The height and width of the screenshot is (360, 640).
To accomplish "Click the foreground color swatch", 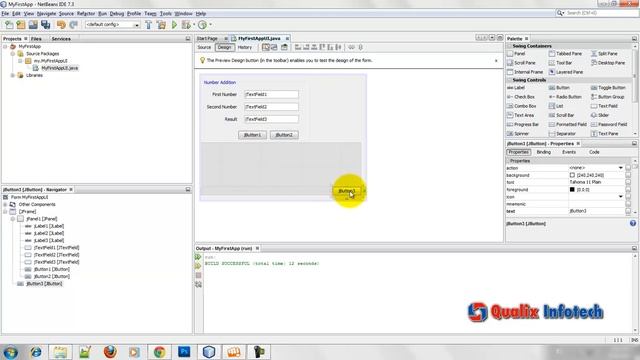I will tap(572, 190).
